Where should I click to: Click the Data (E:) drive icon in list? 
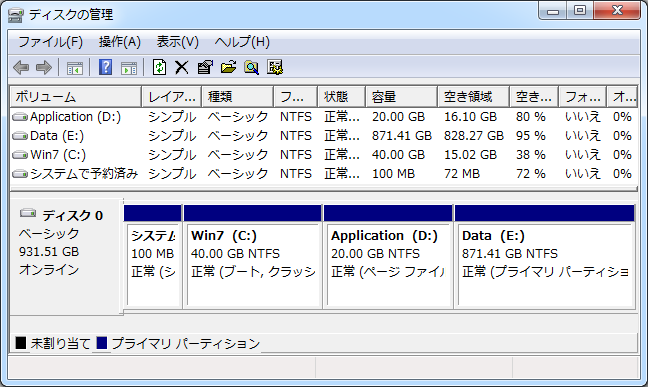pyautogui.click(x=20, y=136)
